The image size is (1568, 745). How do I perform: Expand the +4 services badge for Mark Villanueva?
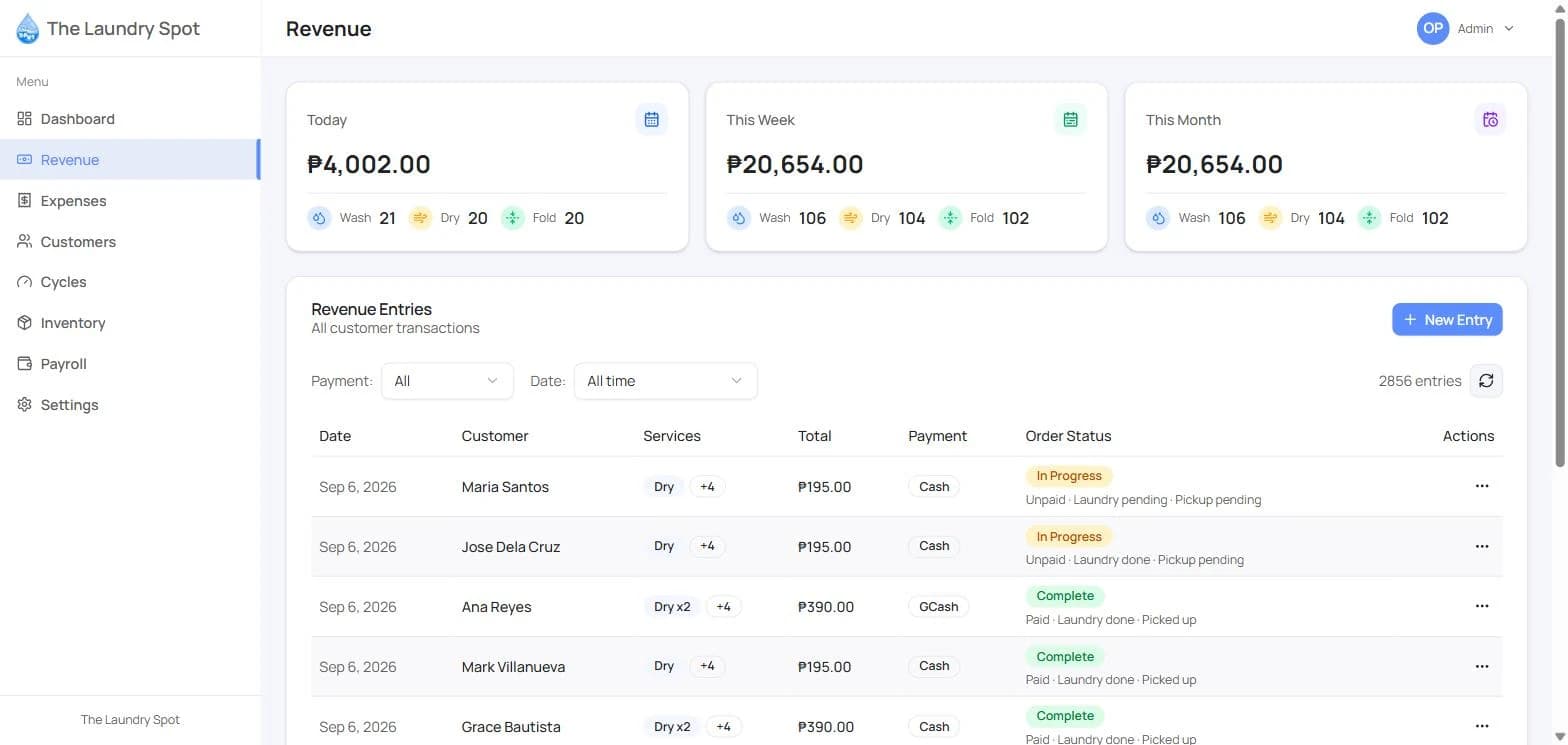click(x=707, y=666)
